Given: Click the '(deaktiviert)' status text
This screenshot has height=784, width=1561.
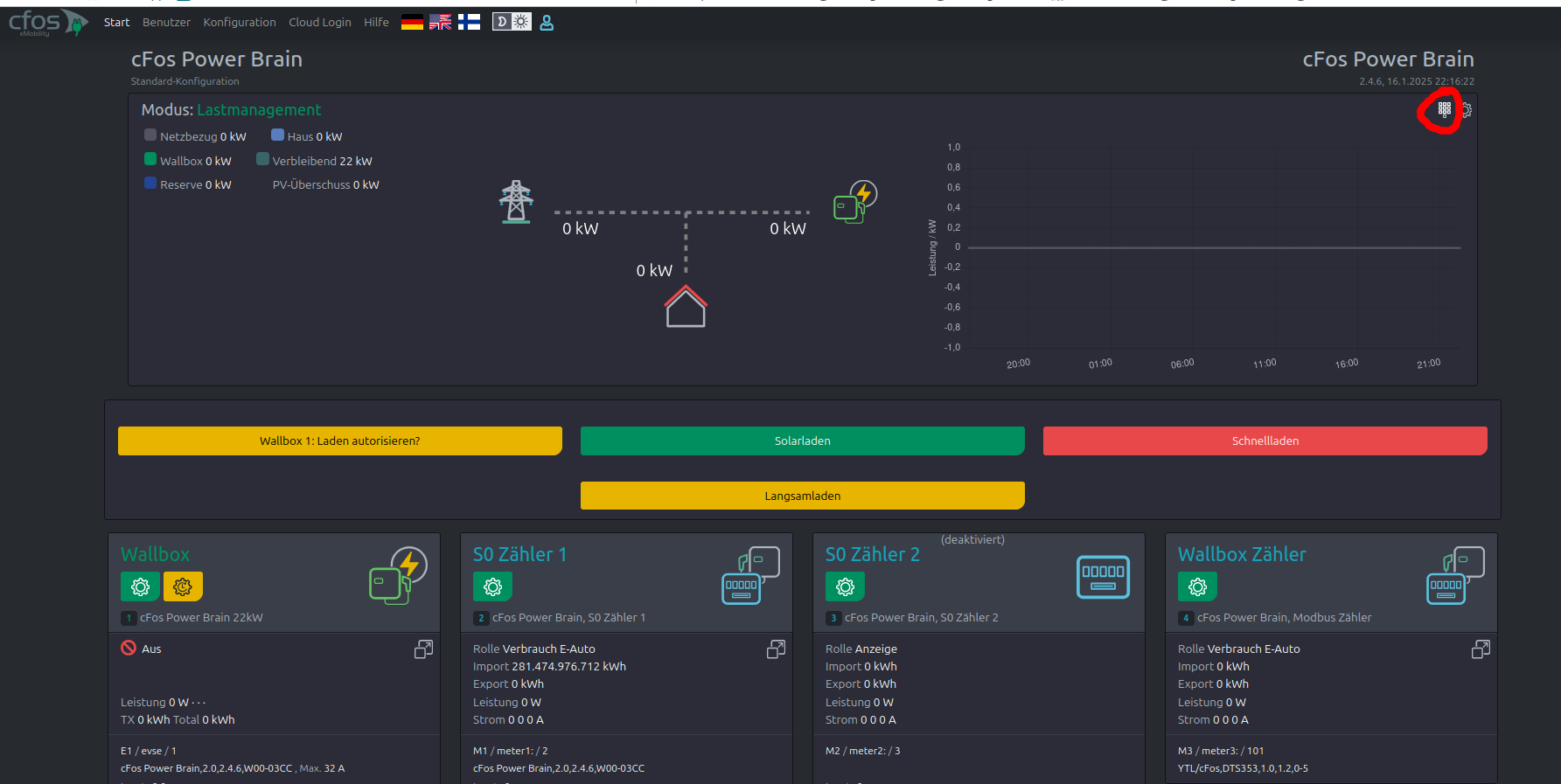Looking at the screenshot, I should 972,540.
